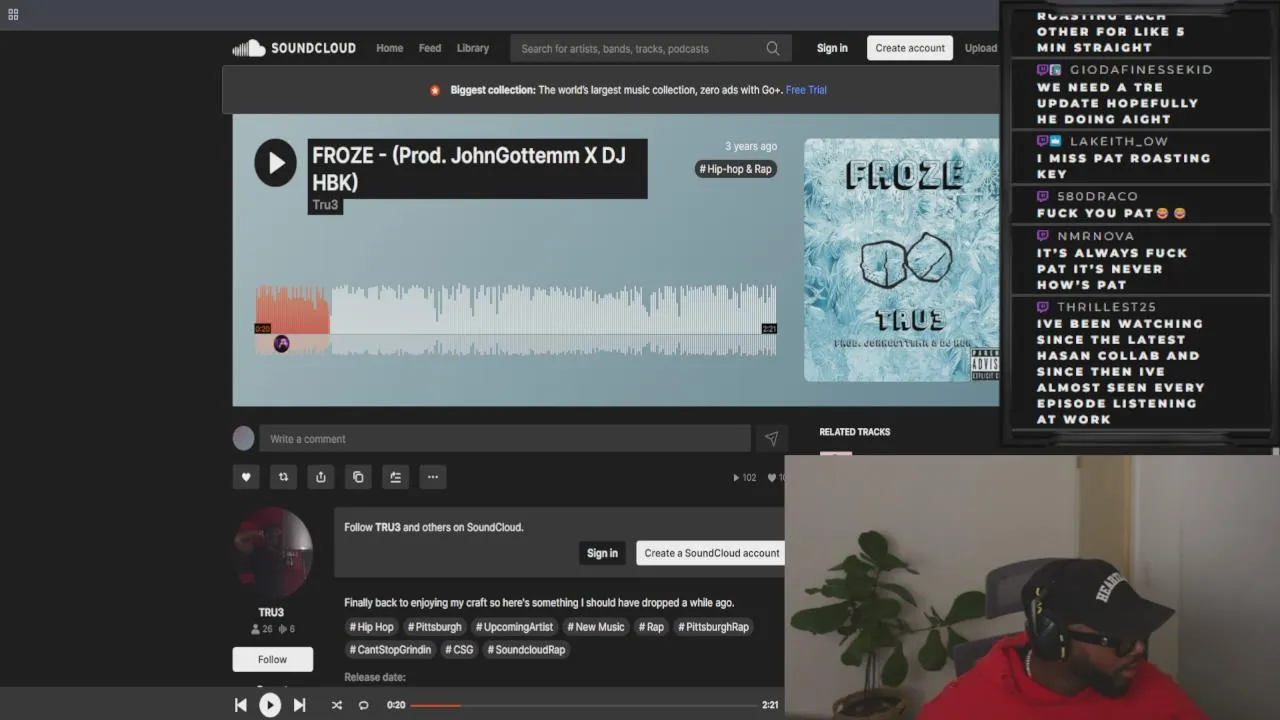This screenshot has height=720, width=1280.
Task: Click 580DRACO username in chat overlay
Action: [1098, 197]
